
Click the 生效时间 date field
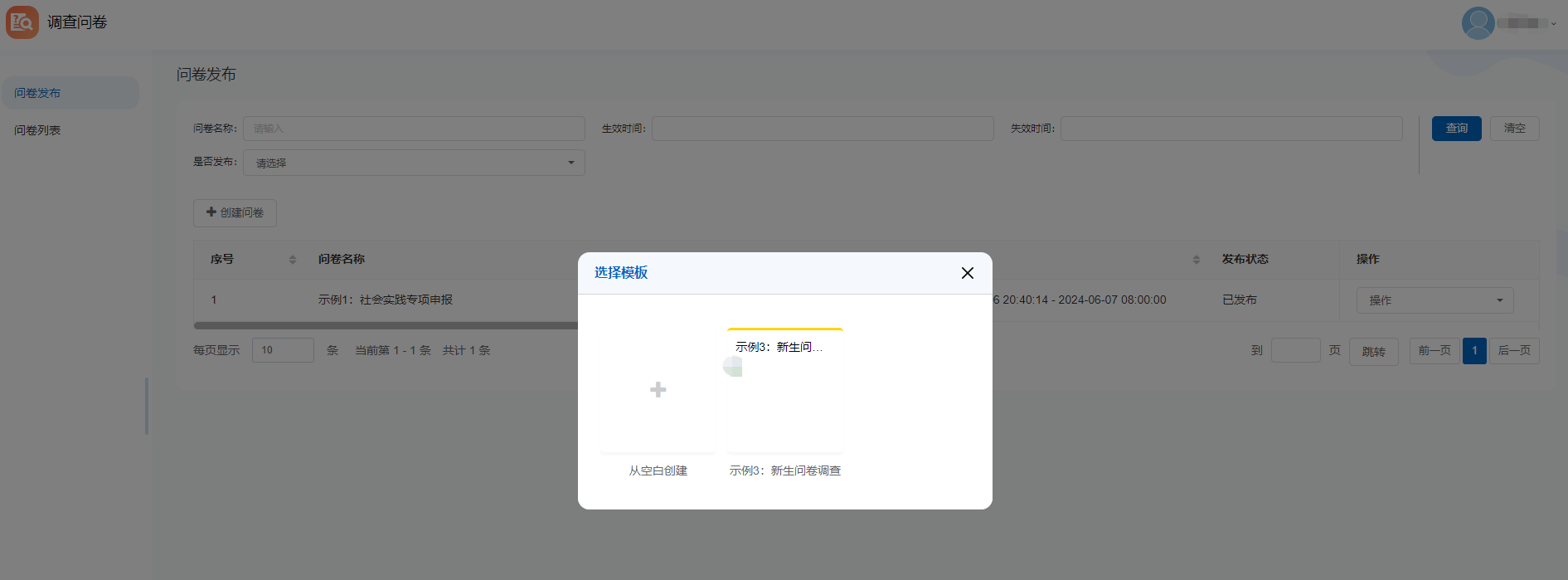pos(823,129)
